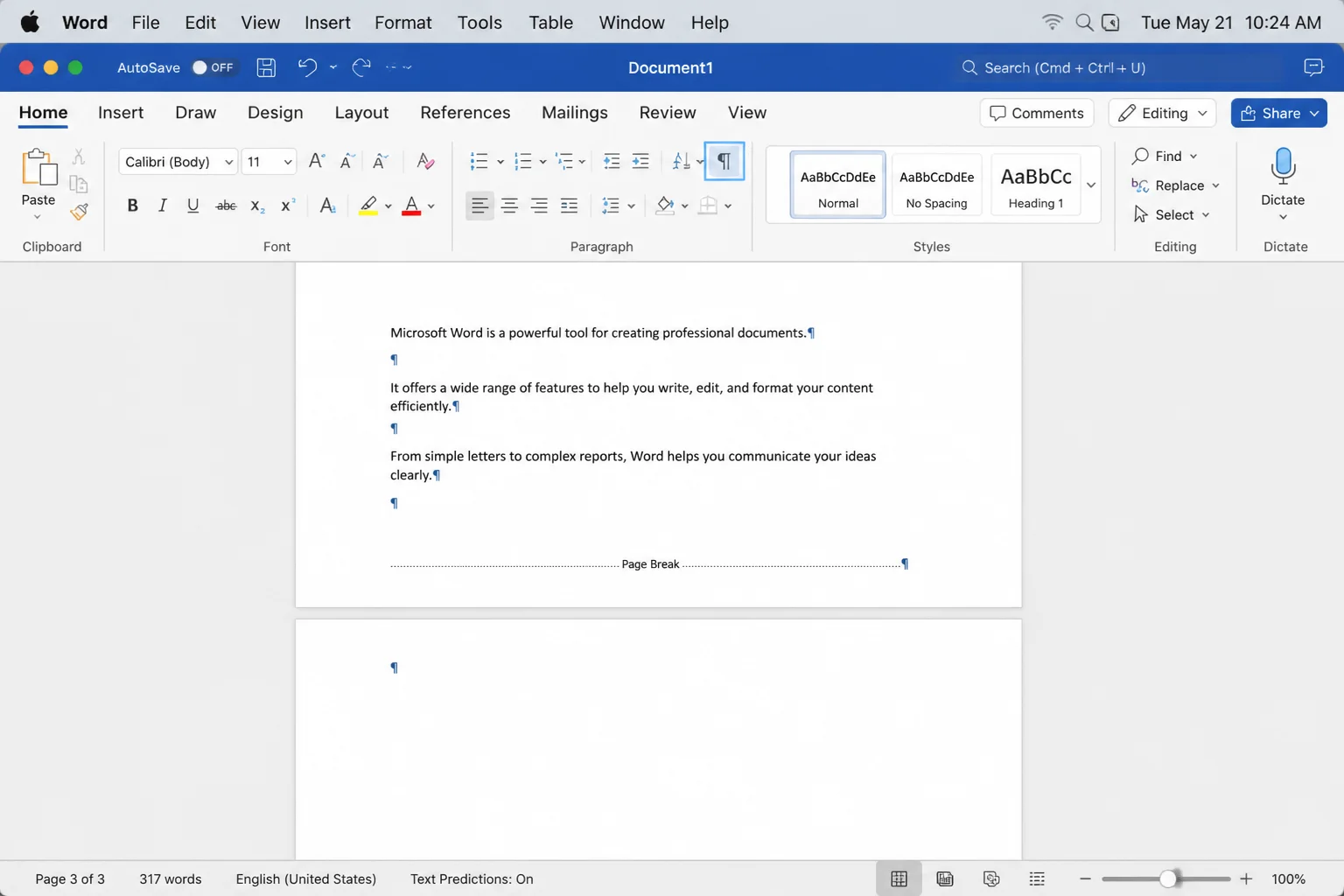
Task: Center align the paragraph
Action: coord(509,206)
